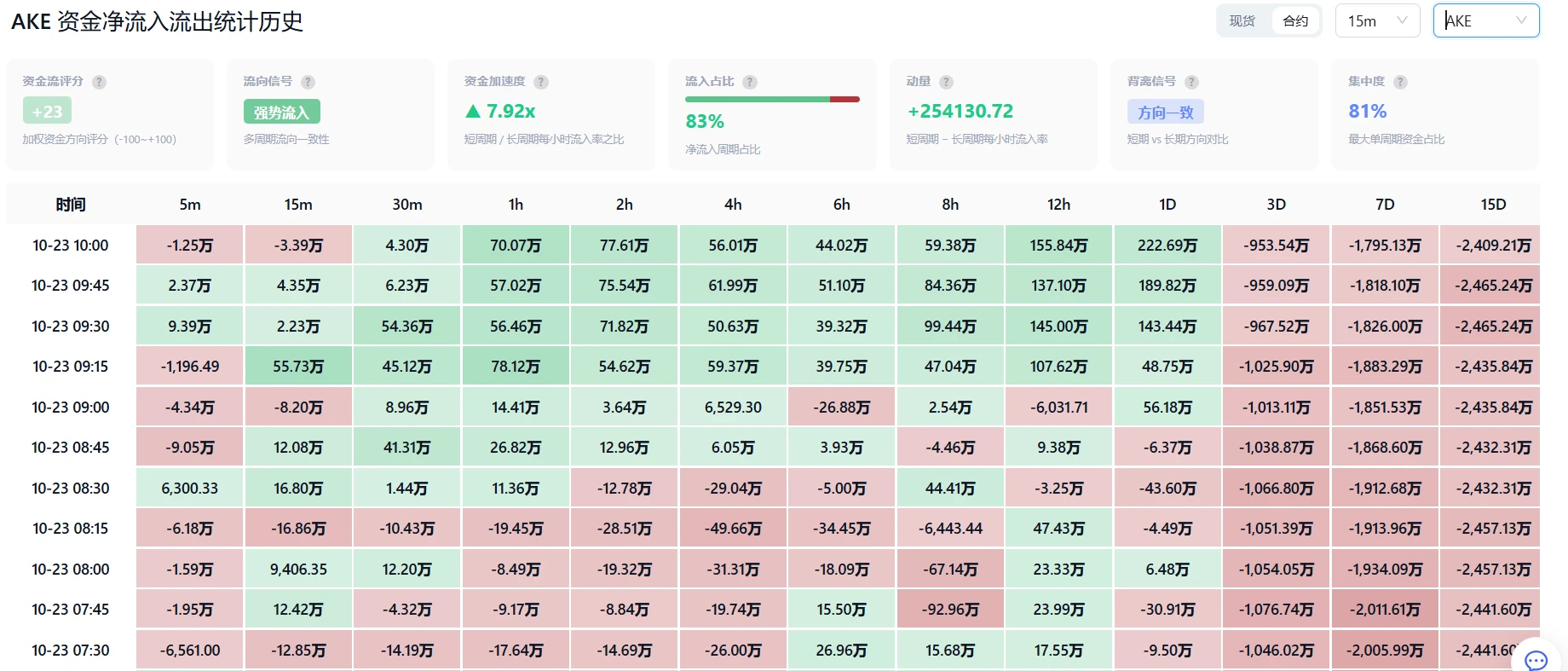
Task: Click the -92.96万 cell
Action: pyautogui.click(x=950, y=610)
